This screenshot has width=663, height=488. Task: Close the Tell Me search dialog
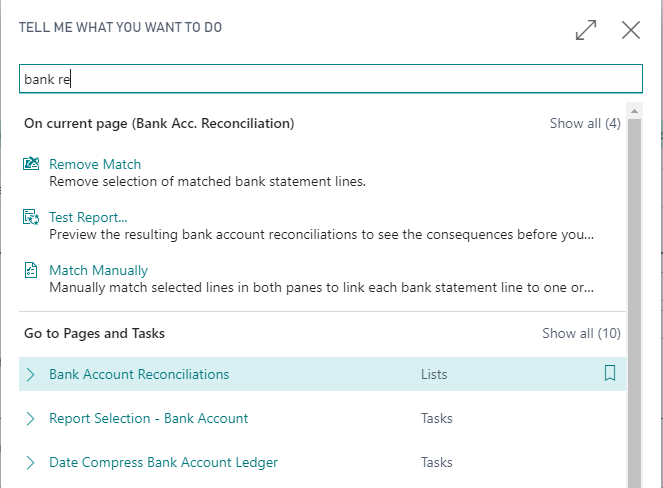(x=631, y=30)
